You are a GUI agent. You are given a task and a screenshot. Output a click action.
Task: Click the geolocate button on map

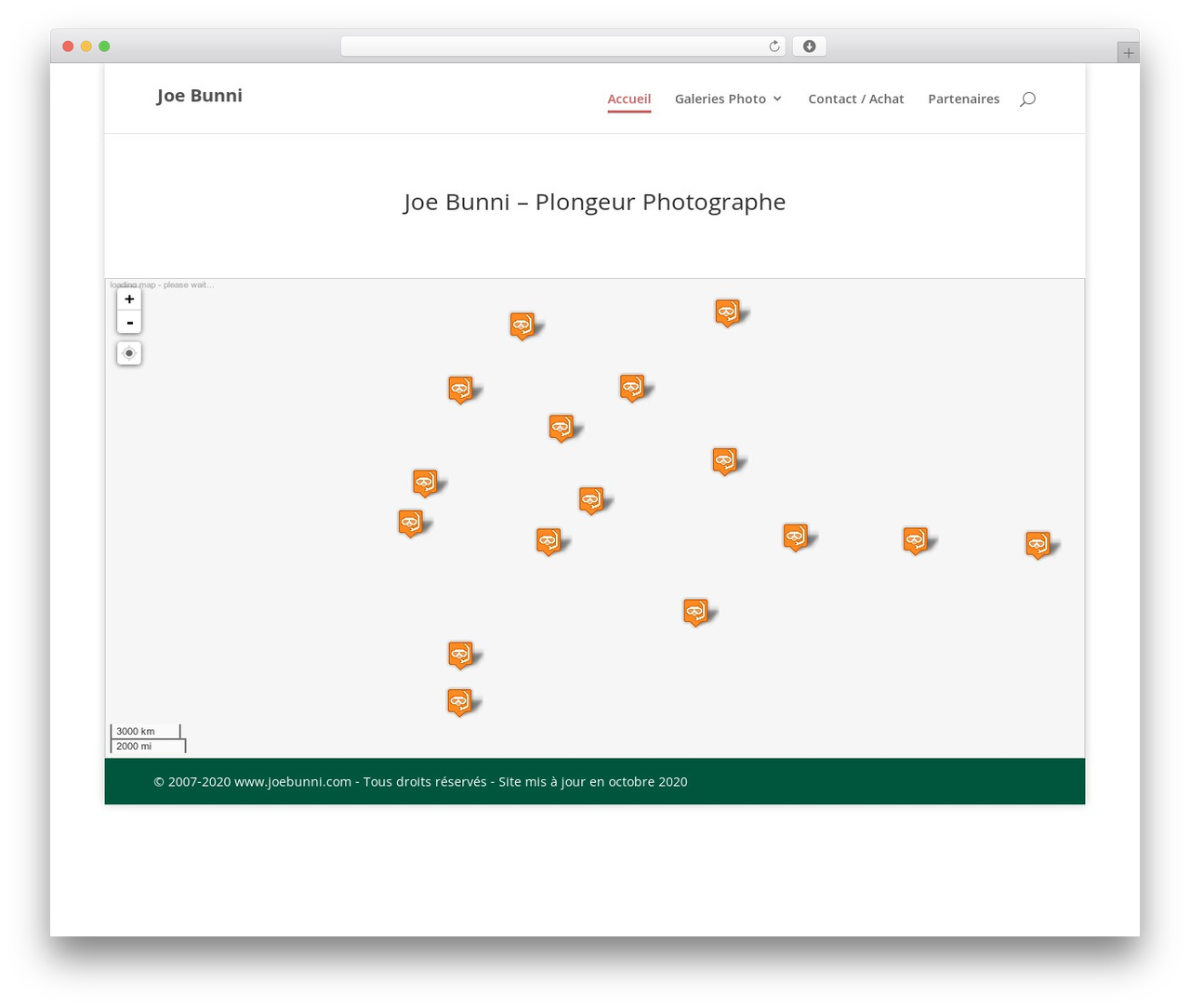click(x=129, y=353)
